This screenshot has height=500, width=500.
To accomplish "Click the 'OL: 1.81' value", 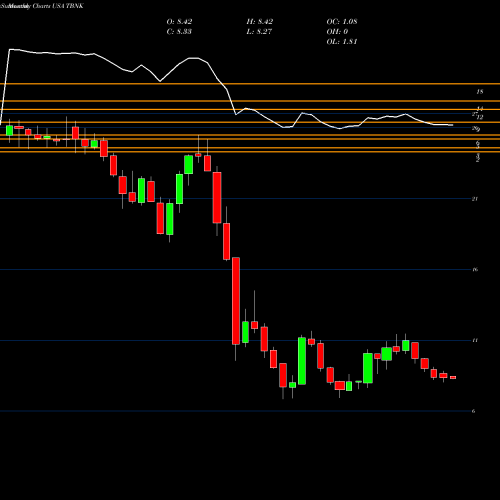I will (x=342, y=42).
